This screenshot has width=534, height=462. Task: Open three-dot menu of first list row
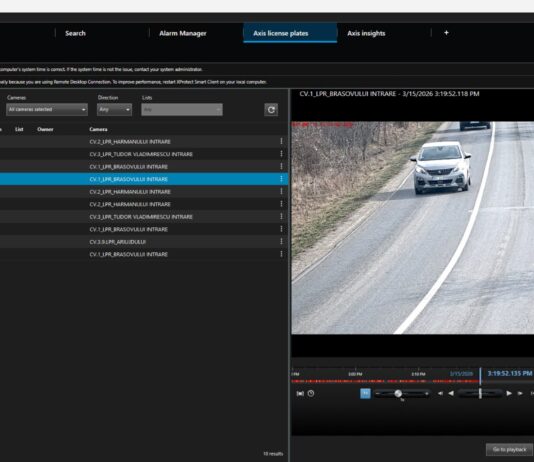(x=281, y=141)
